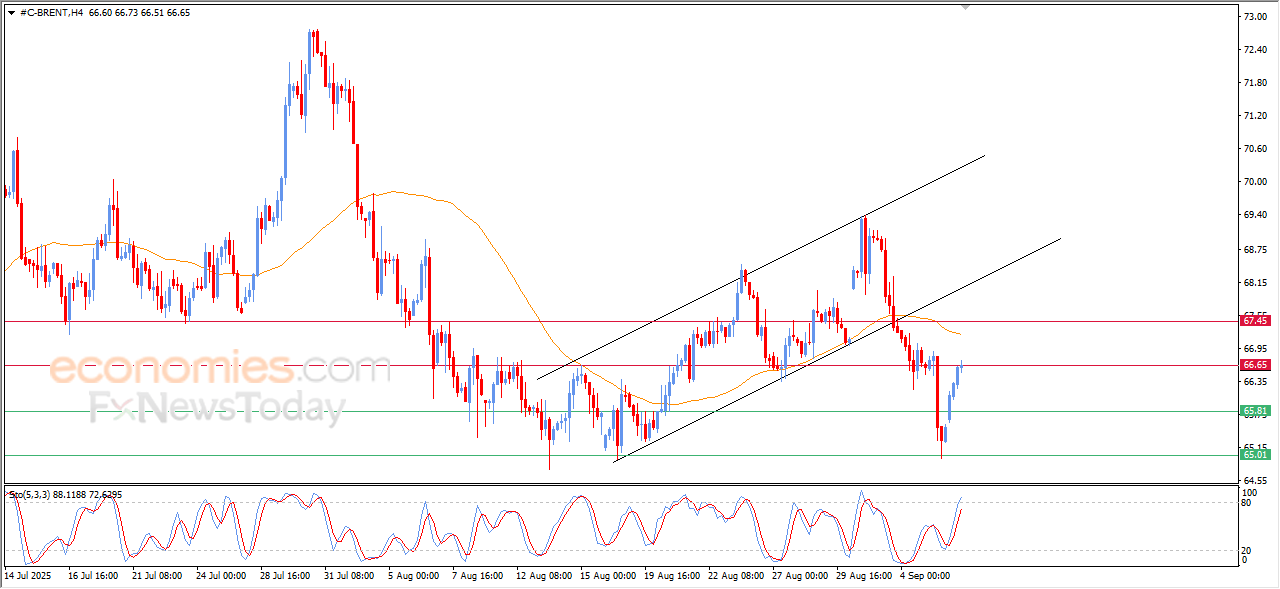The image size is (1280, 589).
Task: Click the 31 Jul 08:00 time label
Action: pyautogui.click(x=350, y=576)
